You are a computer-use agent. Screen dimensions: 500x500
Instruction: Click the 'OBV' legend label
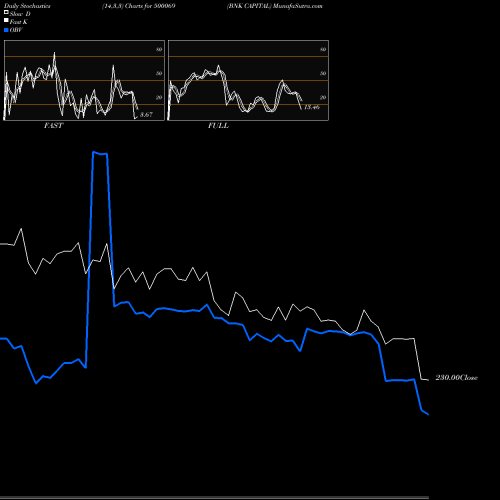[16, 30]
